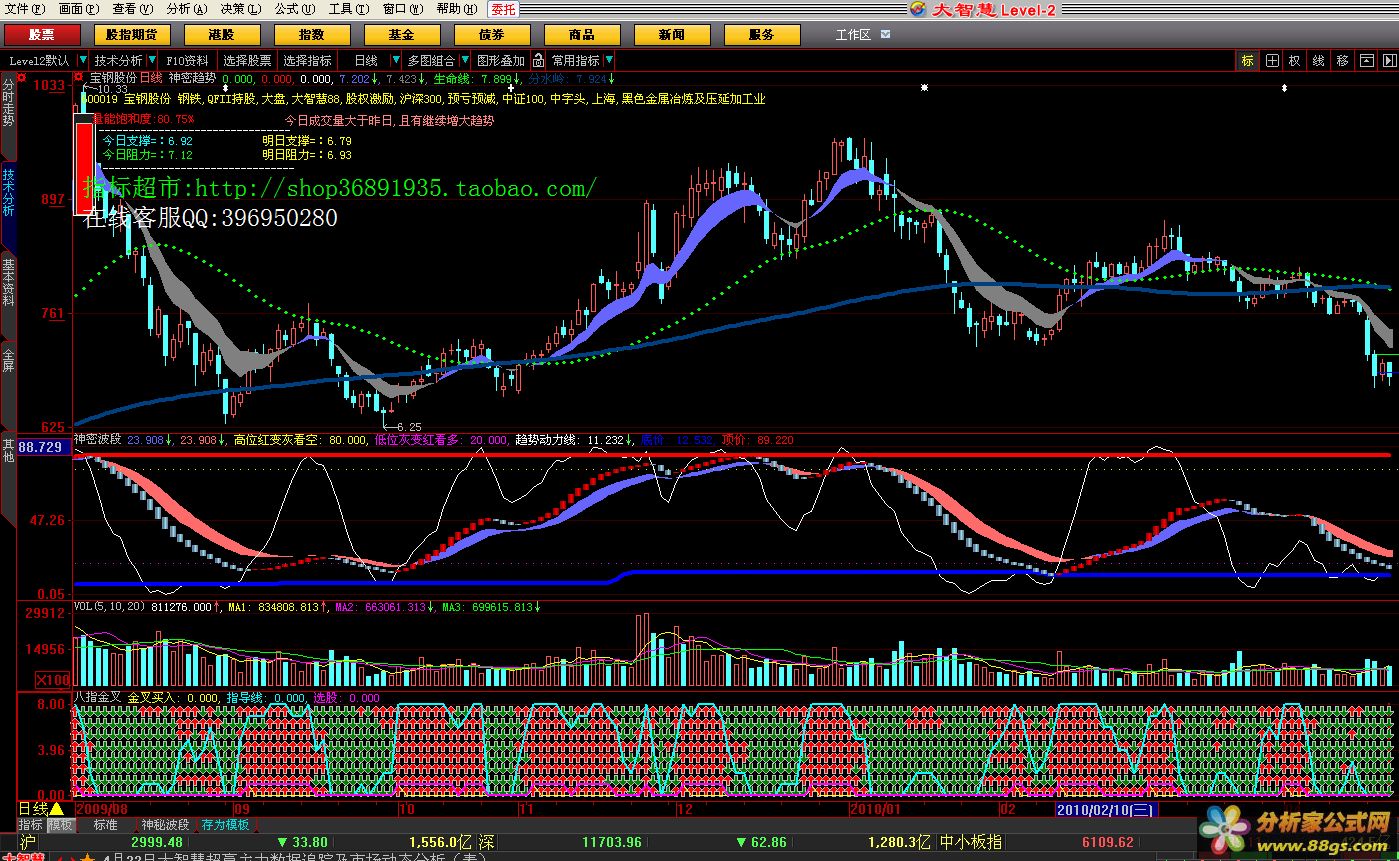Open the 常用指标 dropdown arrow
1399x861 pixels.
point(609,61)
